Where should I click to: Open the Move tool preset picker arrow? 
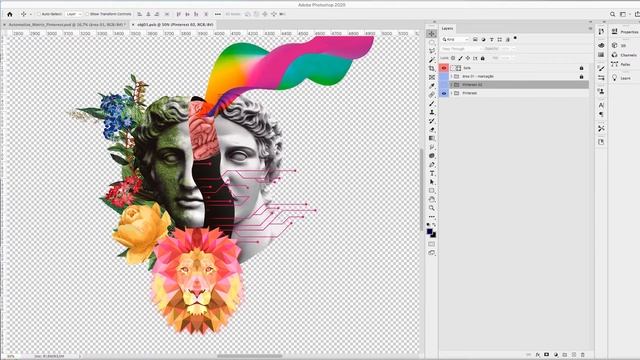(x=31, y=14)
